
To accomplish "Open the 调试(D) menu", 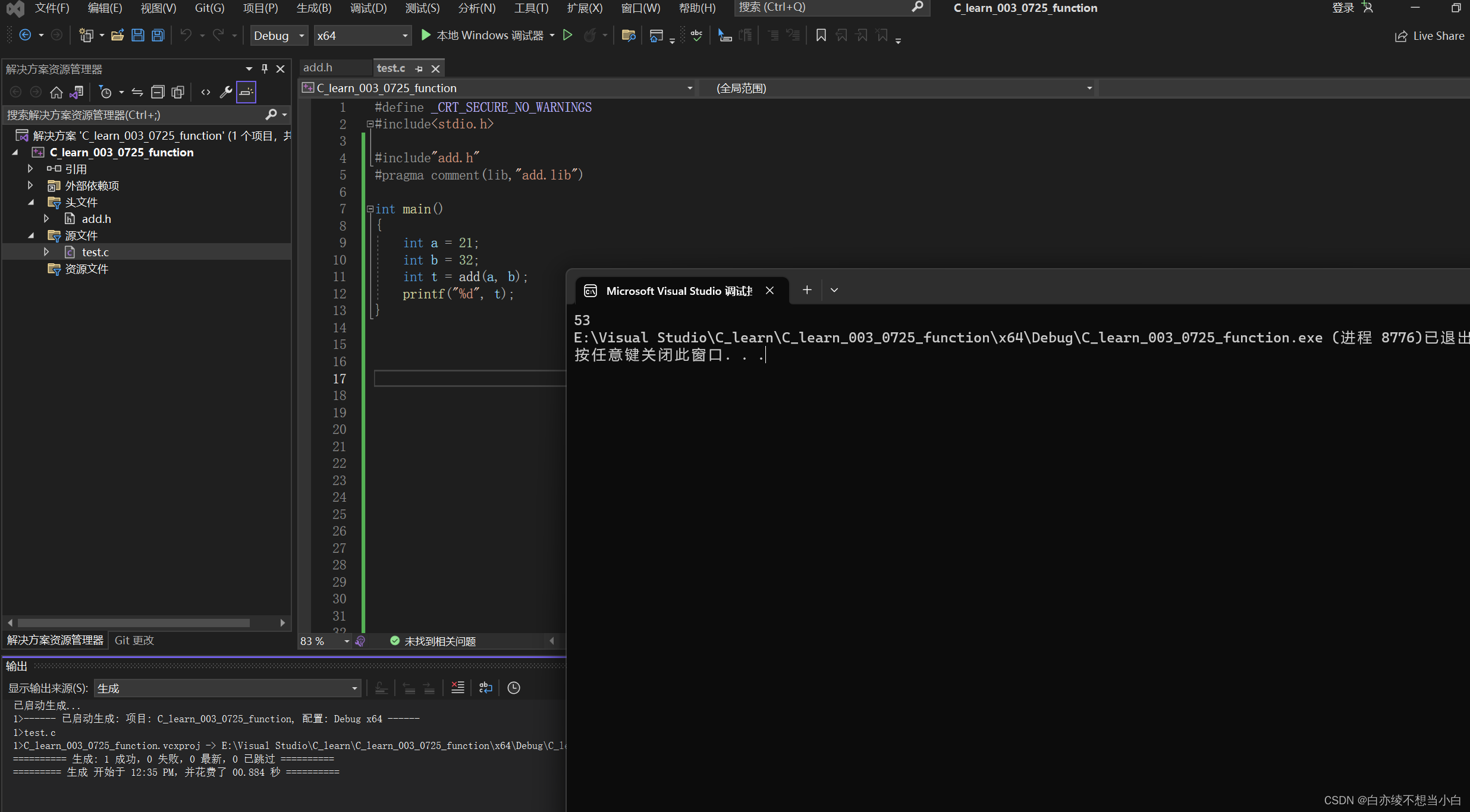I will click(x=368, y=8).
